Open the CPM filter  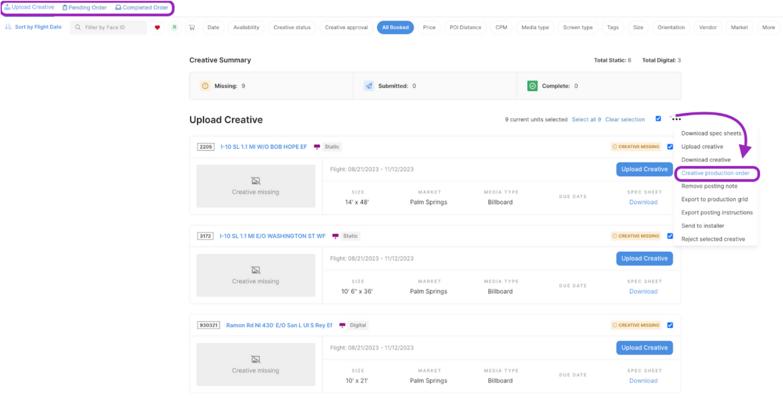(501, 27)
